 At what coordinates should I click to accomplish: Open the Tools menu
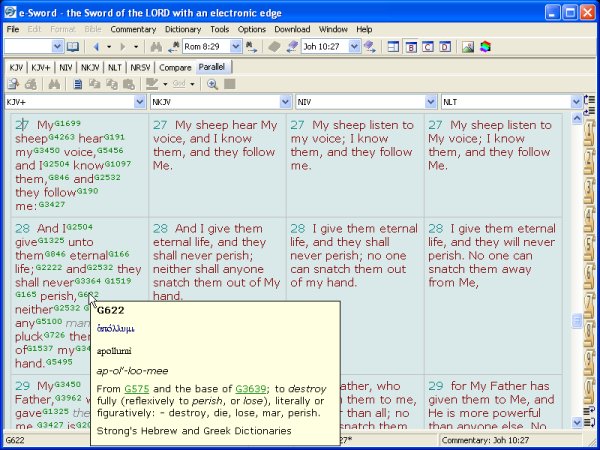(x=220, y=29)
